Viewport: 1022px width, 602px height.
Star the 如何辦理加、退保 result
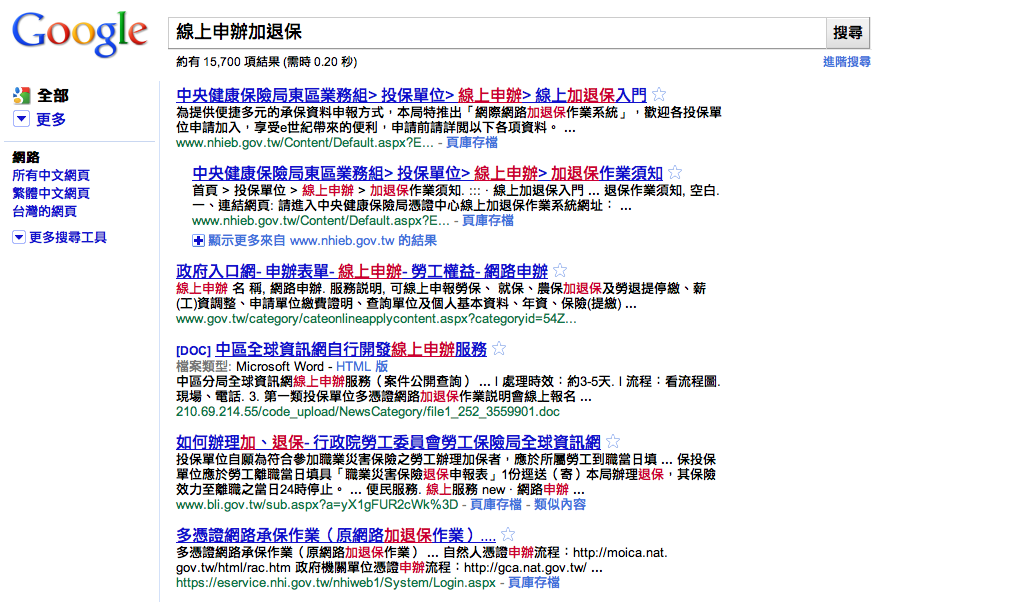pyautogui.click(x=613, y=442)
